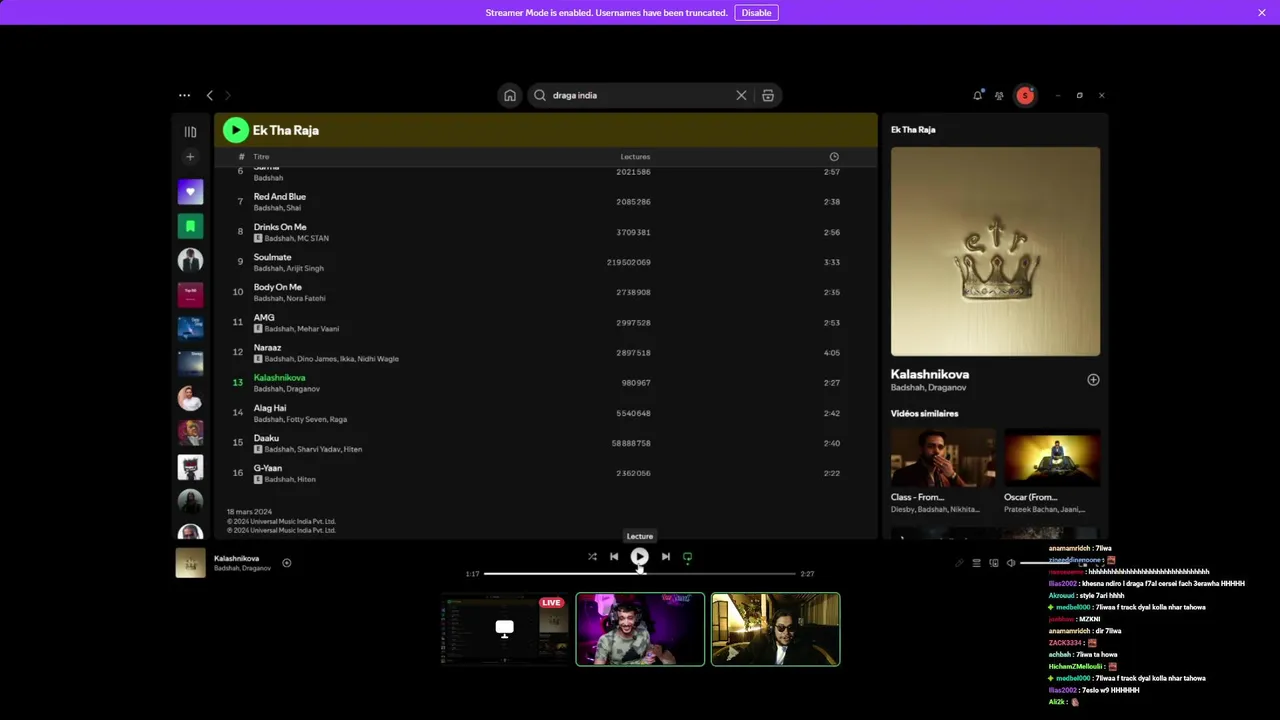Toggle the lyrics microphone icon
This screenshot has width=1280, height=720.
click(959, 563)
